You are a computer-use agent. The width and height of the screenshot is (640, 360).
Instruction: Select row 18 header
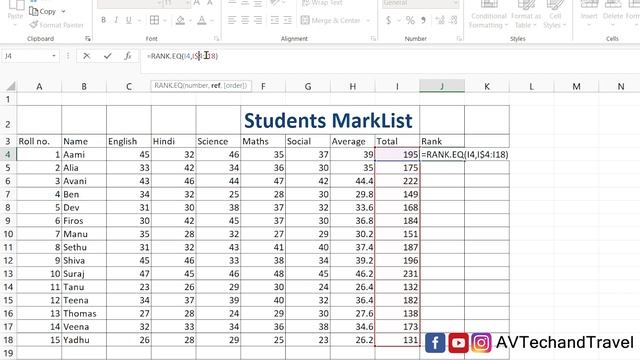[x=8, y=340]
